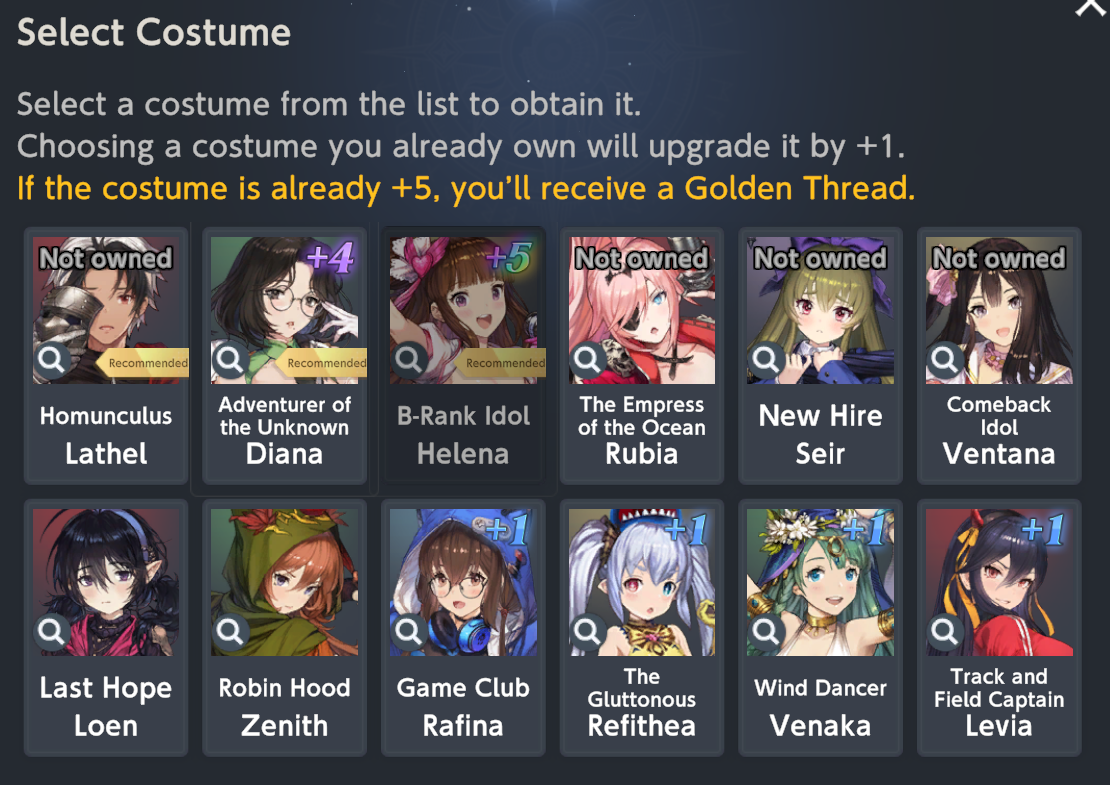
Task: Click magnifier icon on Diana's costume
Action: point(230,360)
